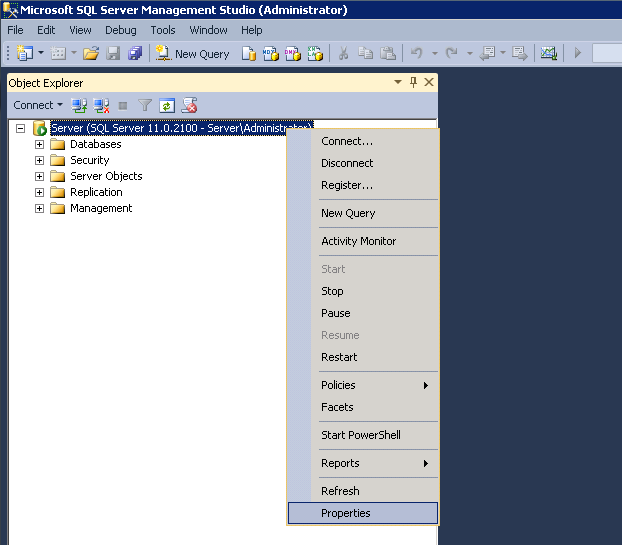Click the Undo arrow icon
The height and width of the screenshot is (545, 622).
click(417, 53)
